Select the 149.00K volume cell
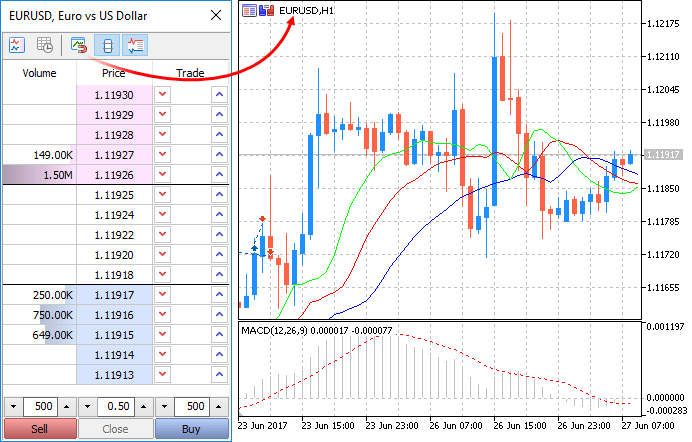 pyautogui.click(x=39, y=155)
